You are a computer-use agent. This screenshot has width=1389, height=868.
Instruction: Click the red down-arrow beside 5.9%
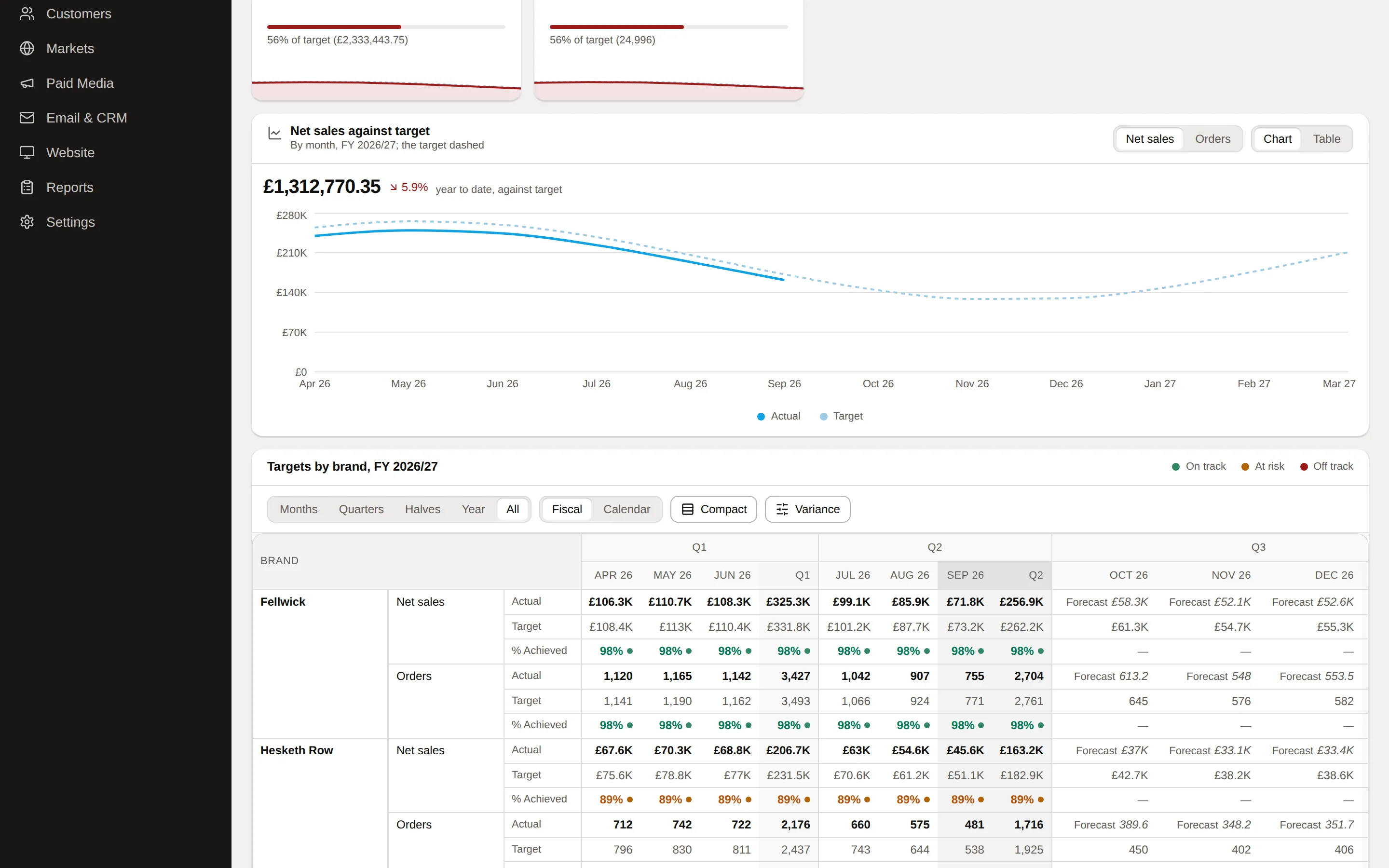[x=394, y=187]
